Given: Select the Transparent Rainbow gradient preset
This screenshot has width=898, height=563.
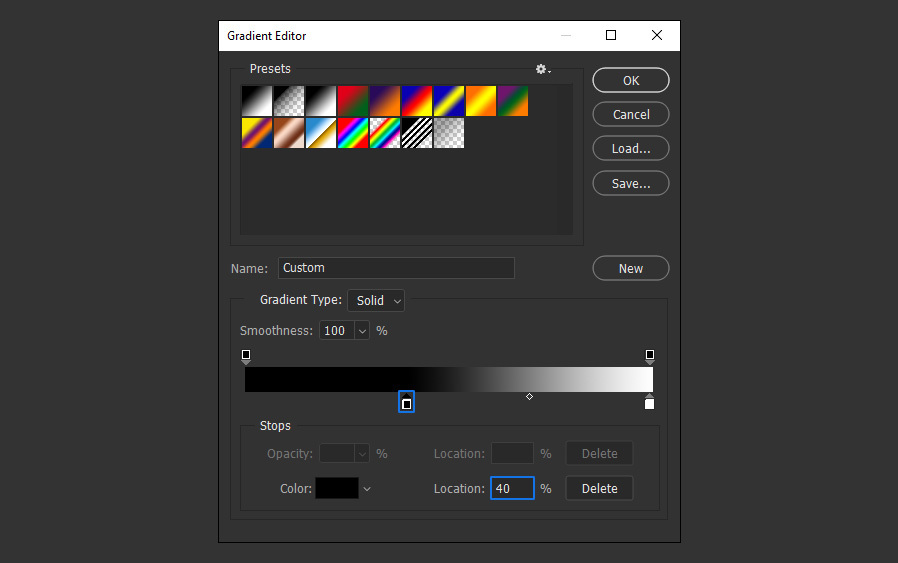Looking at the screenshot, I should point(385,133).
